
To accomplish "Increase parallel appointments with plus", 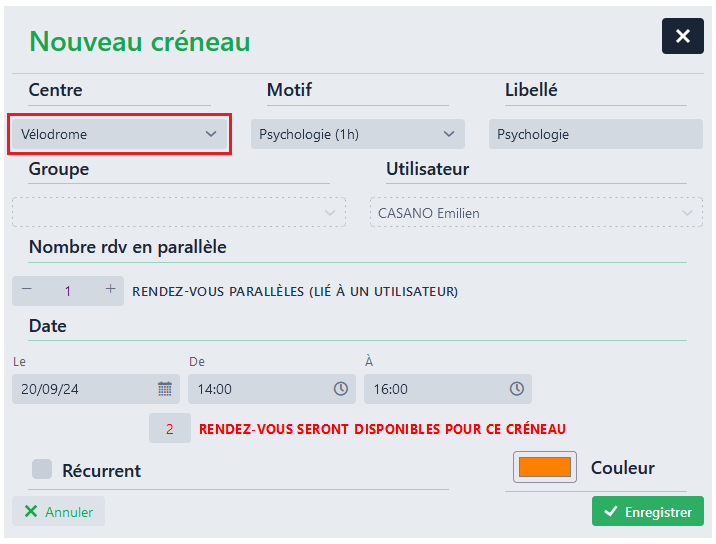I will [110, 290].
